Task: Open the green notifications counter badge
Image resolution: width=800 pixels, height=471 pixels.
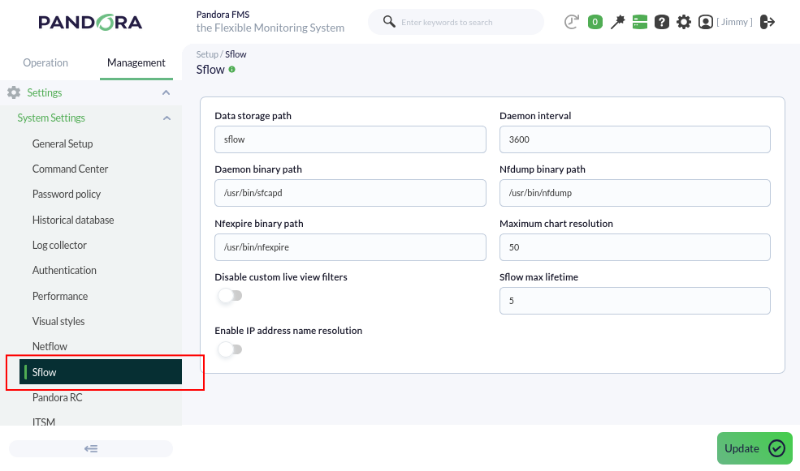Action: (595, 22)
